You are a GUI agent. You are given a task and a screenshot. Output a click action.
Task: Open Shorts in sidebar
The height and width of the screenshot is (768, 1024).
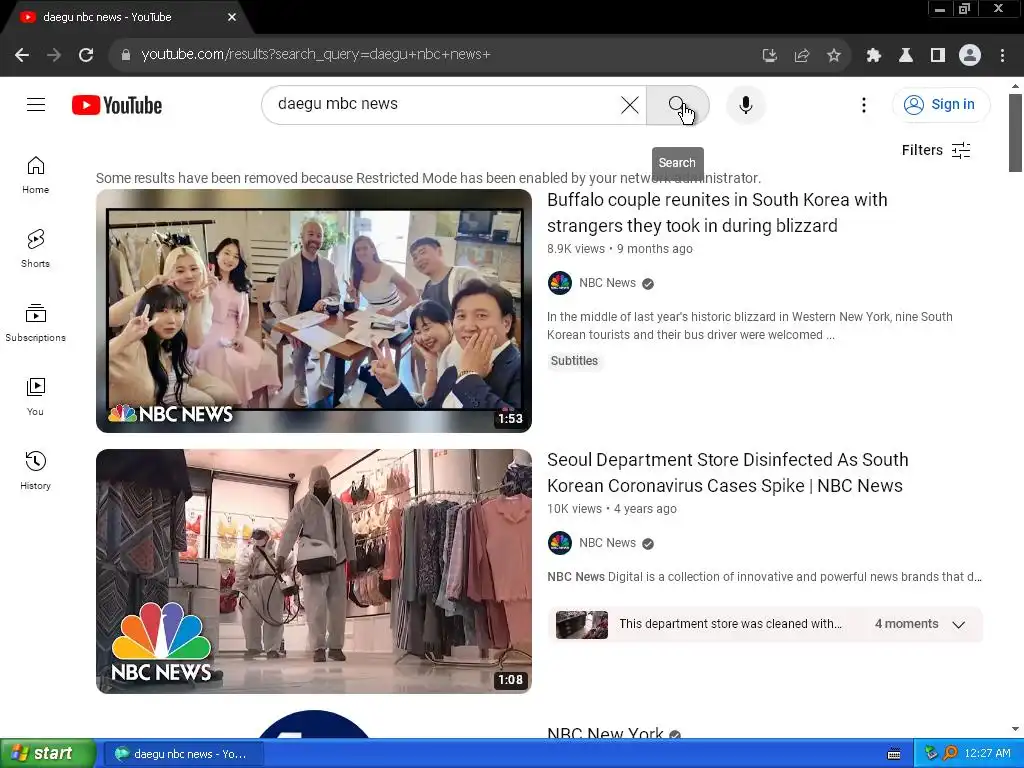pyautogui.click(x=35, y=249)
